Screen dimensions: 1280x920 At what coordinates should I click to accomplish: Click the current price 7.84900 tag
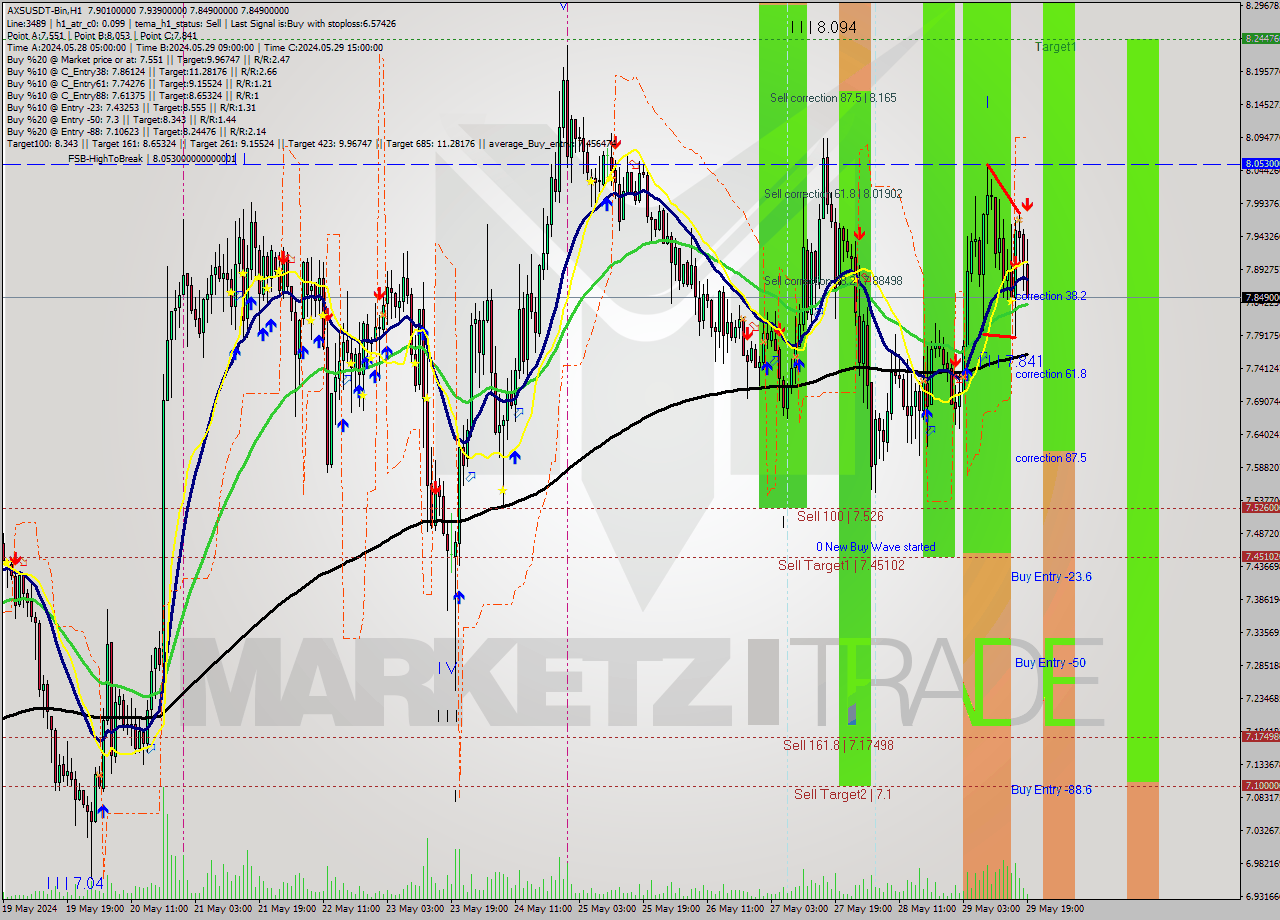[1261, 297]
